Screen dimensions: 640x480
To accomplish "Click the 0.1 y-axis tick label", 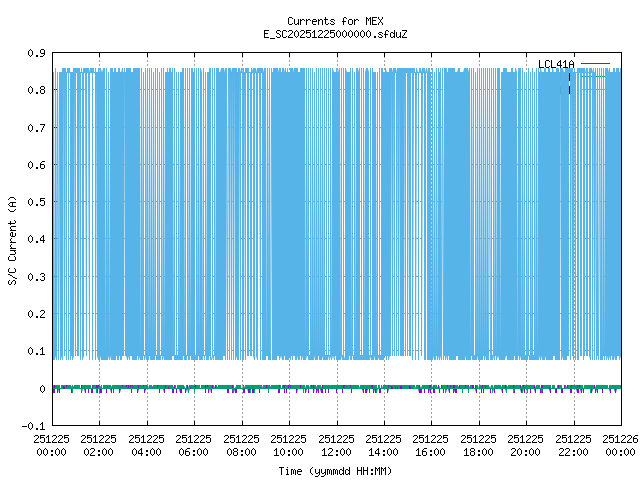I will tap(36, 351).
